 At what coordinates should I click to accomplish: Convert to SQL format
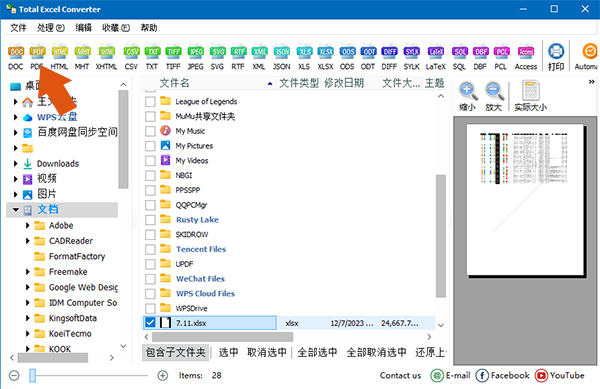coord(460,57)
